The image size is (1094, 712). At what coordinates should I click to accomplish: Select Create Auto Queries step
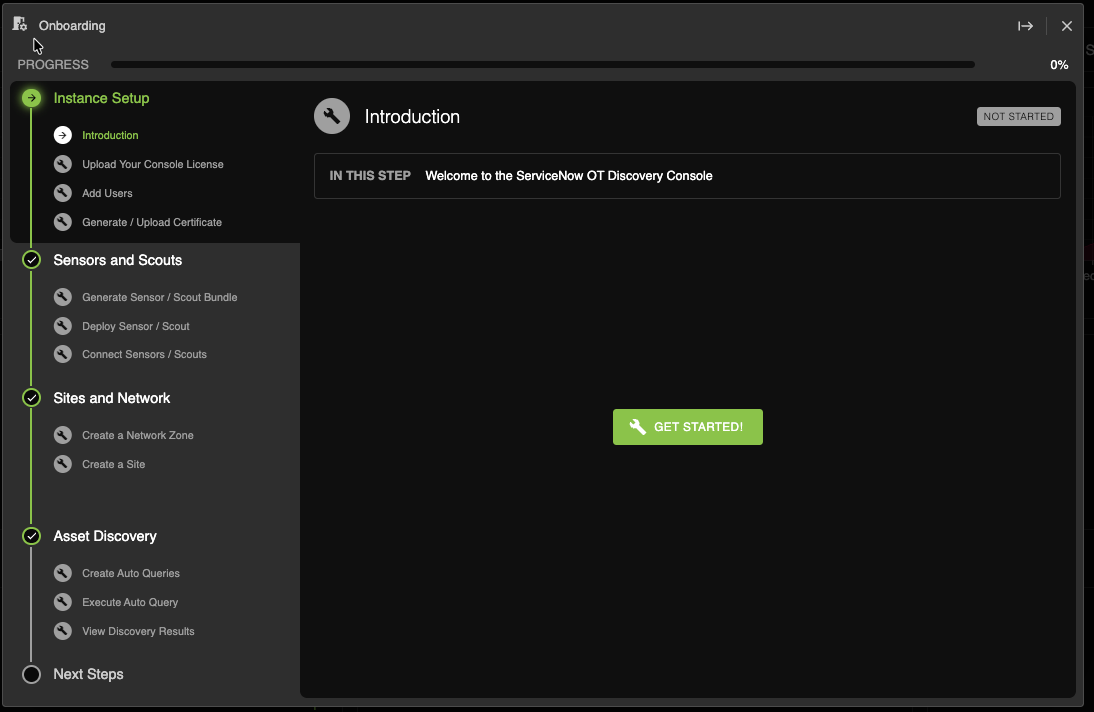click(x=131, y=573)
